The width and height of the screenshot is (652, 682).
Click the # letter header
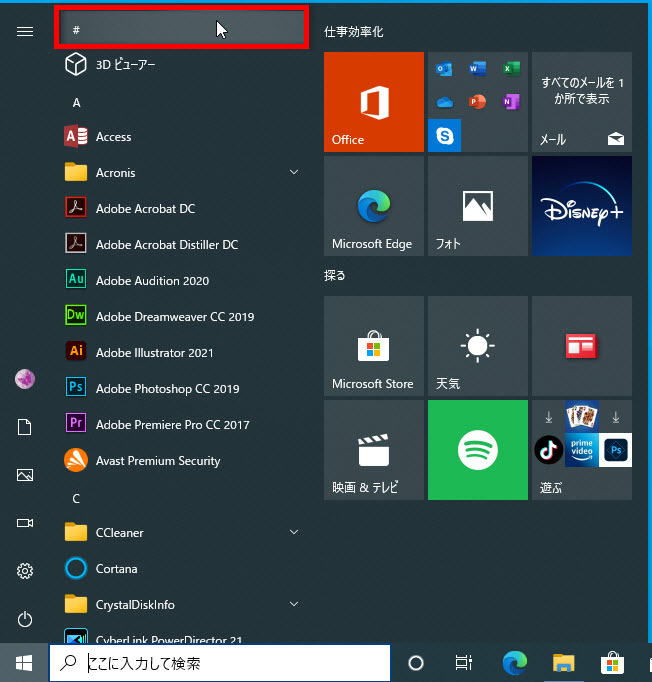point(180,29)
